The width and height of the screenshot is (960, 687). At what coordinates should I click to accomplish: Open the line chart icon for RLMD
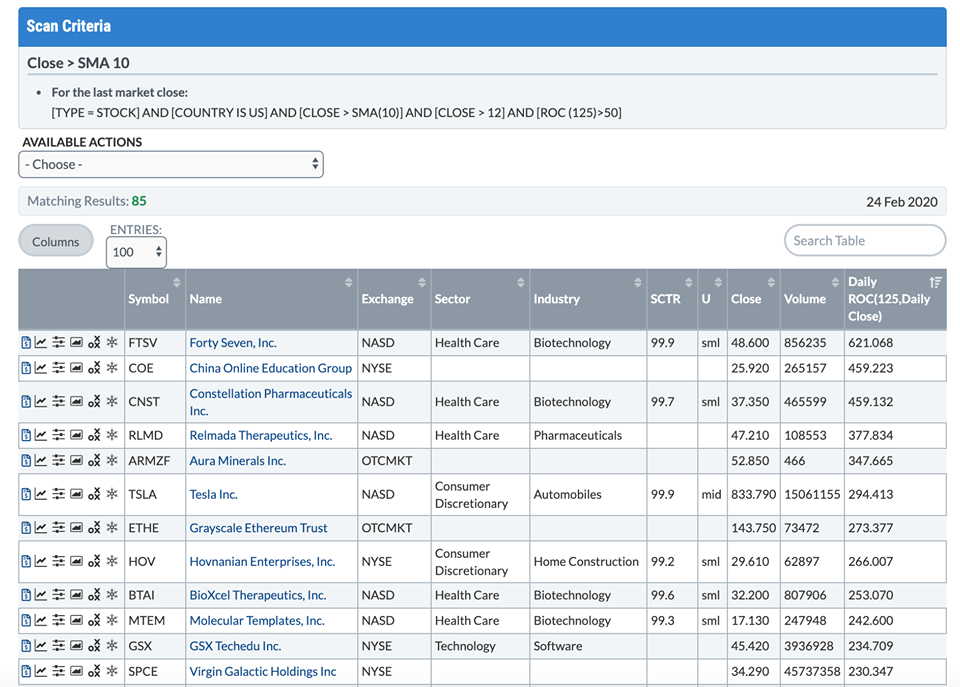tap(40, 435)
